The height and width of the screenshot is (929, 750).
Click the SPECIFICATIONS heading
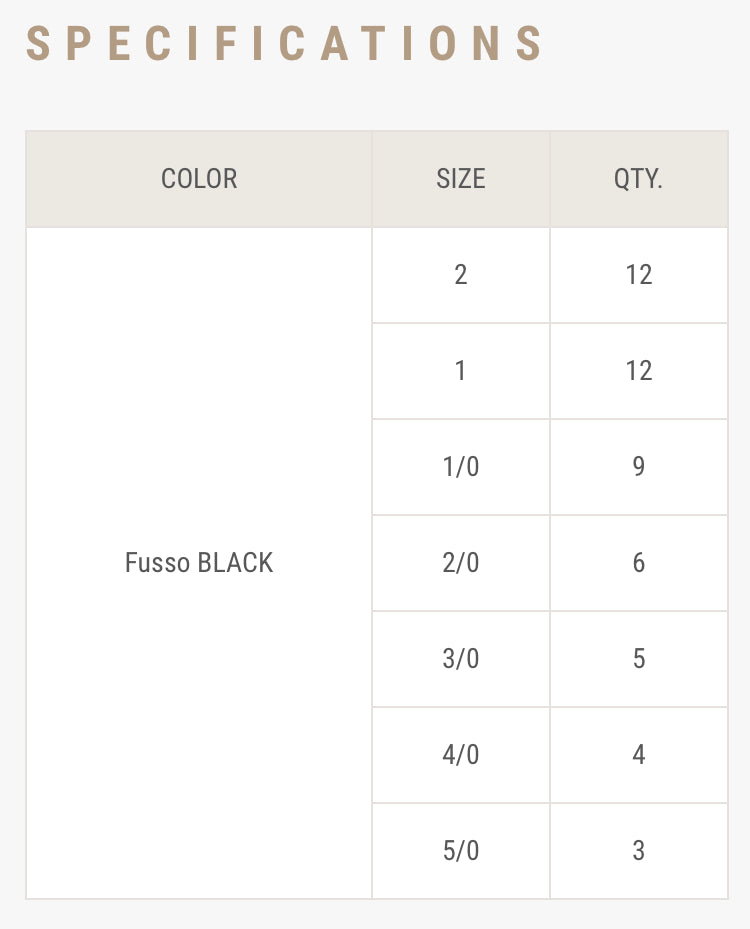(x=285, y=44)
